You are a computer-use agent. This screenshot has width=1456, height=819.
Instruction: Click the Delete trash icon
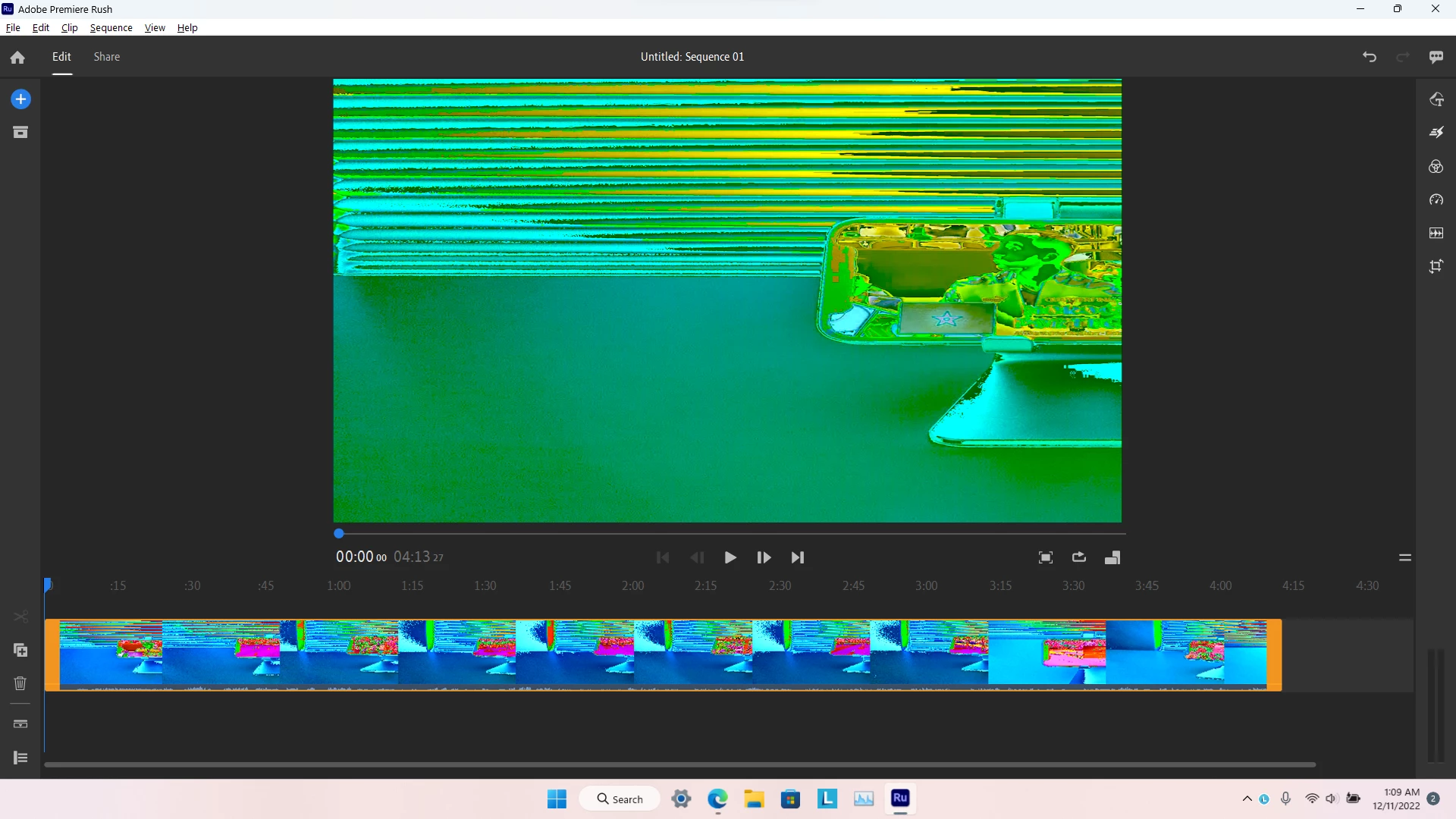(x=20, y=684)
